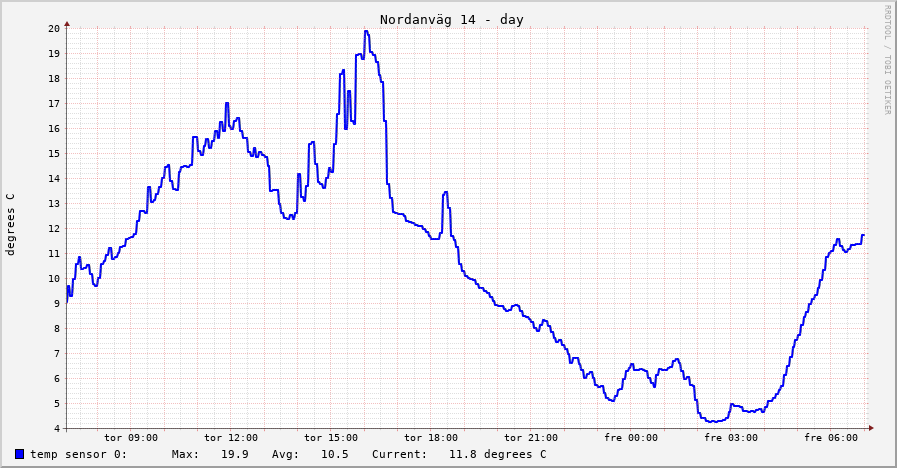Click the y-axis label '4'
Viewport: 897px width, 468px height.
(x=57, y=429)
